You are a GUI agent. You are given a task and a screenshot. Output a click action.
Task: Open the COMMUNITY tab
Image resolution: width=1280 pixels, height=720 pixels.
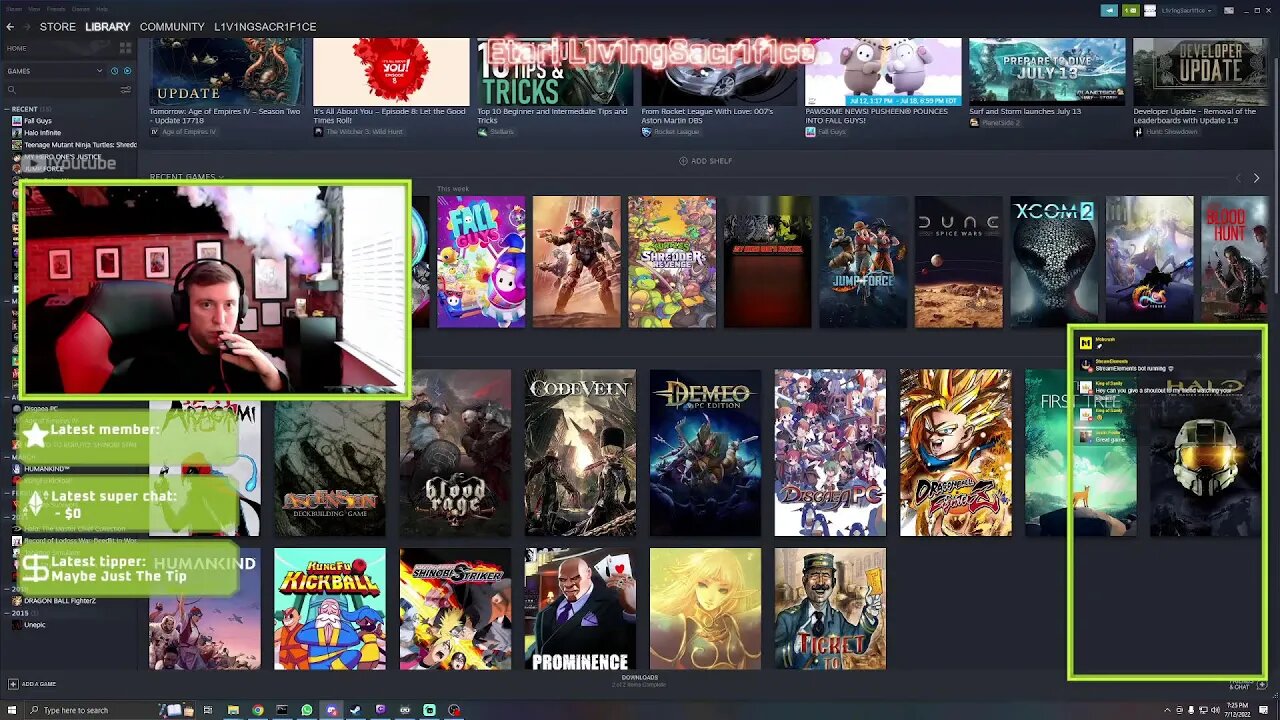172,27
